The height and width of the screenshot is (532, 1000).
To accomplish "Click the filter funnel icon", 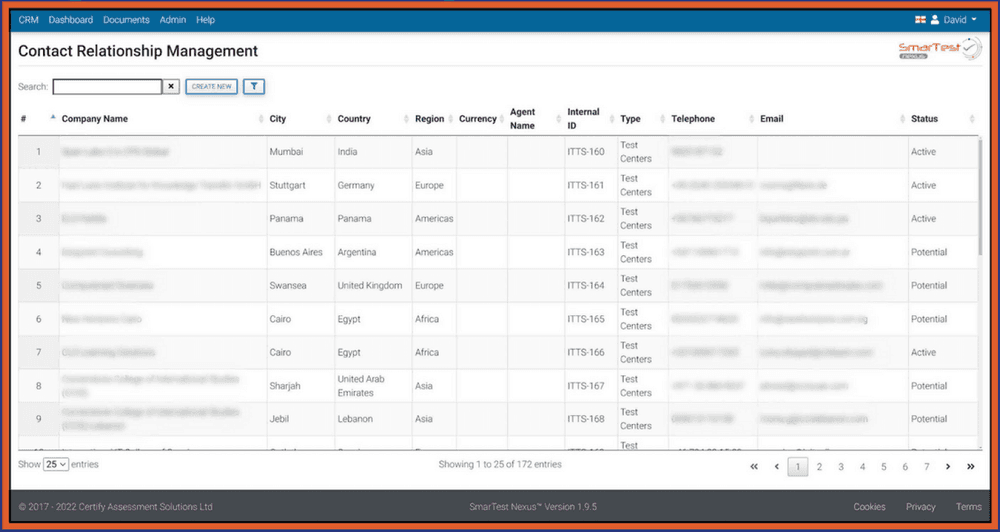I will point(254,87).
